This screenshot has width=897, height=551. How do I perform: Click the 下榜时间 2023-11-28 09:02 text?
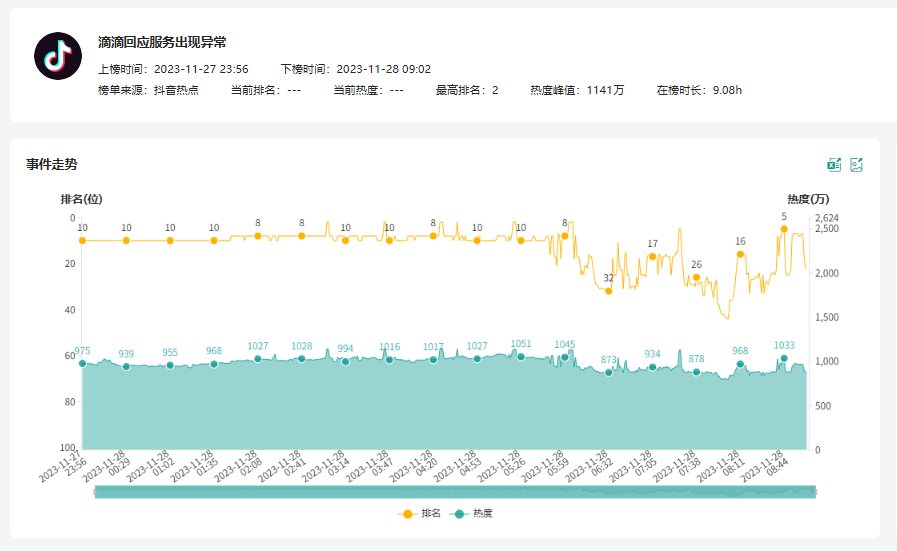point(355,69)
